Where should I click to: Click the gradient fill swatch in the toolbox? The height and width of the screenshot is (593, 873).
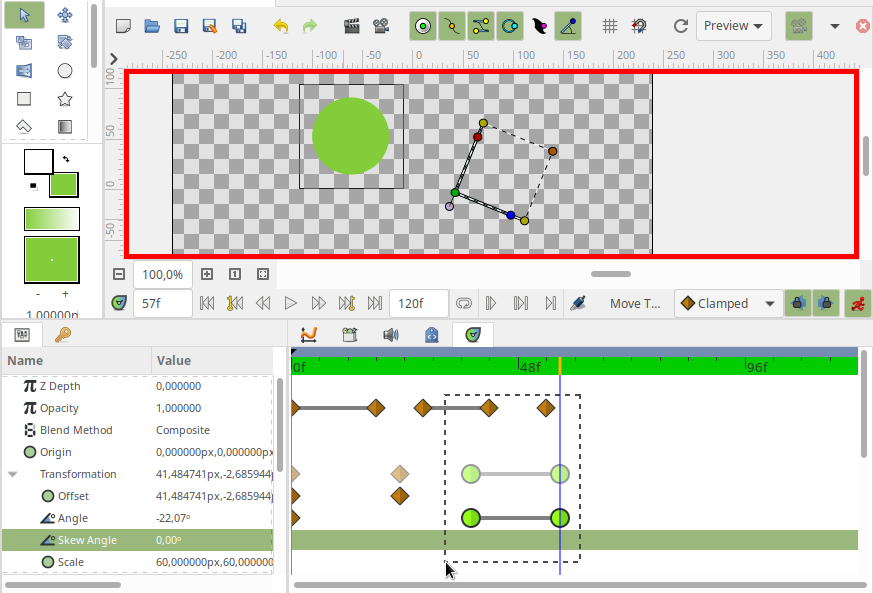51,218
